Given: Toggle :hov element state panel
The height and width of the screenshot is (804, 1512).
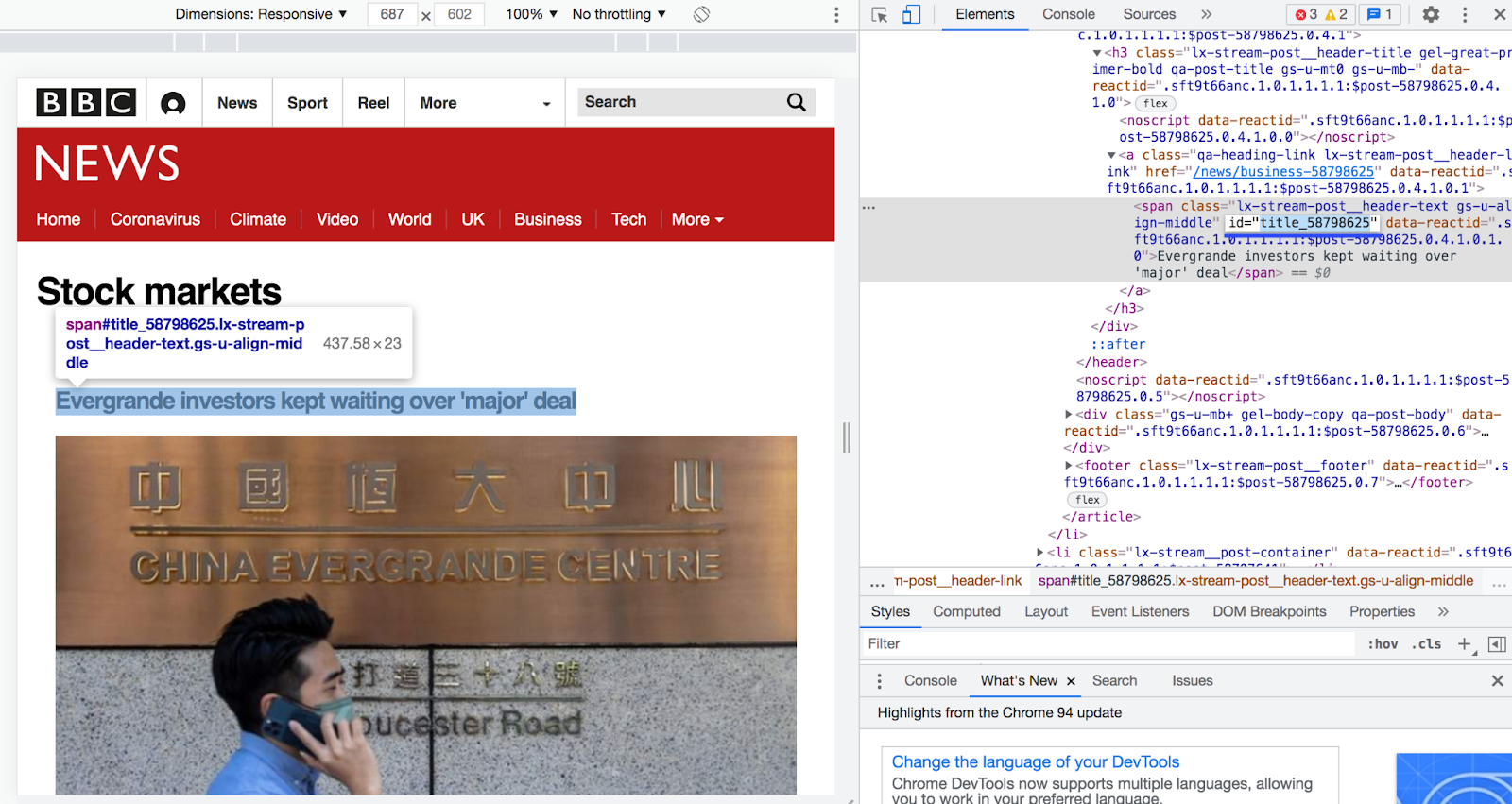Looking at the screenshot, I should point(1383,643).
